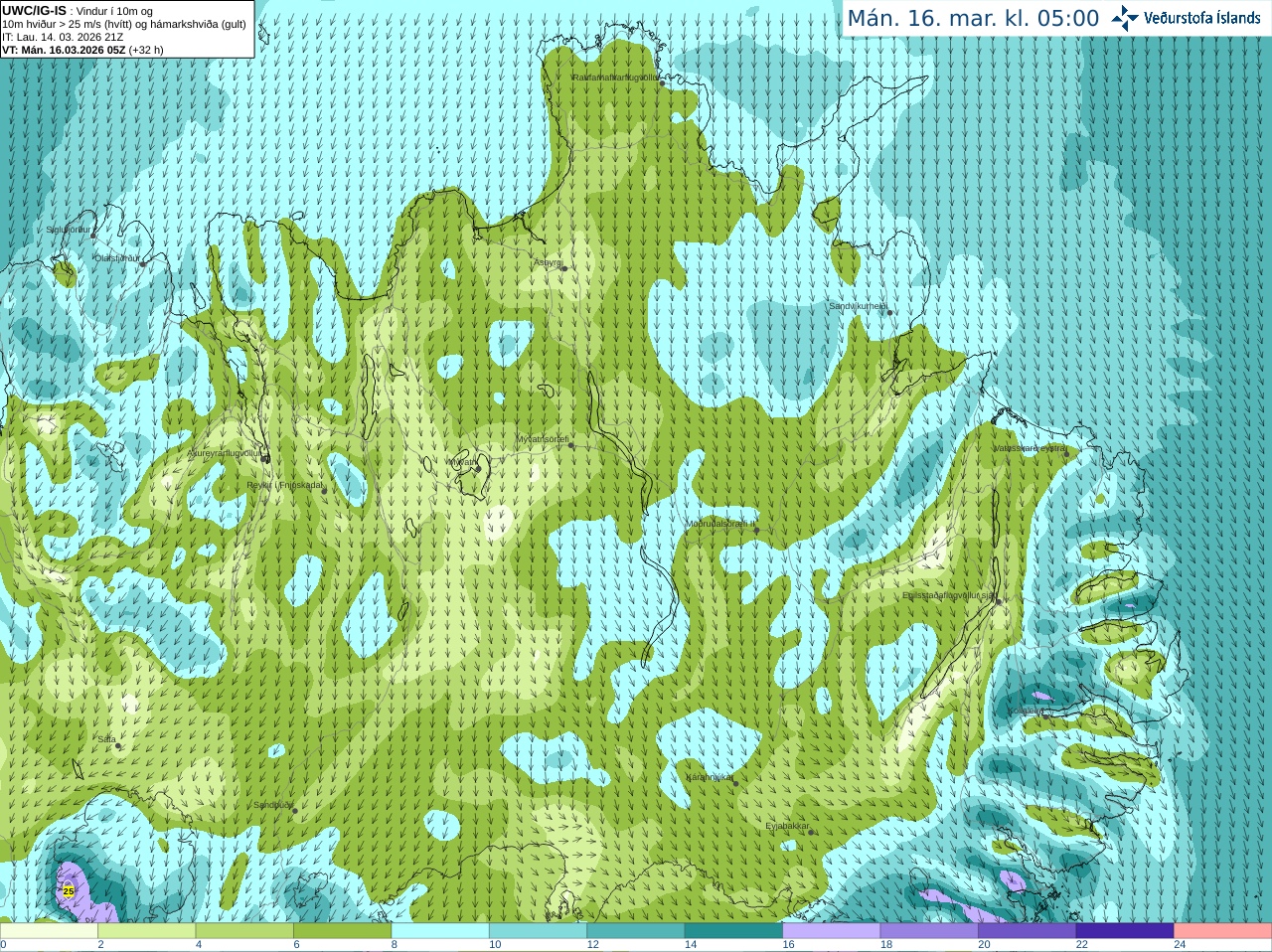Viewport: 1272px width, 952px height.
Task: Select the 6–8 m/s legend swatch
Action: coord(343,931)
